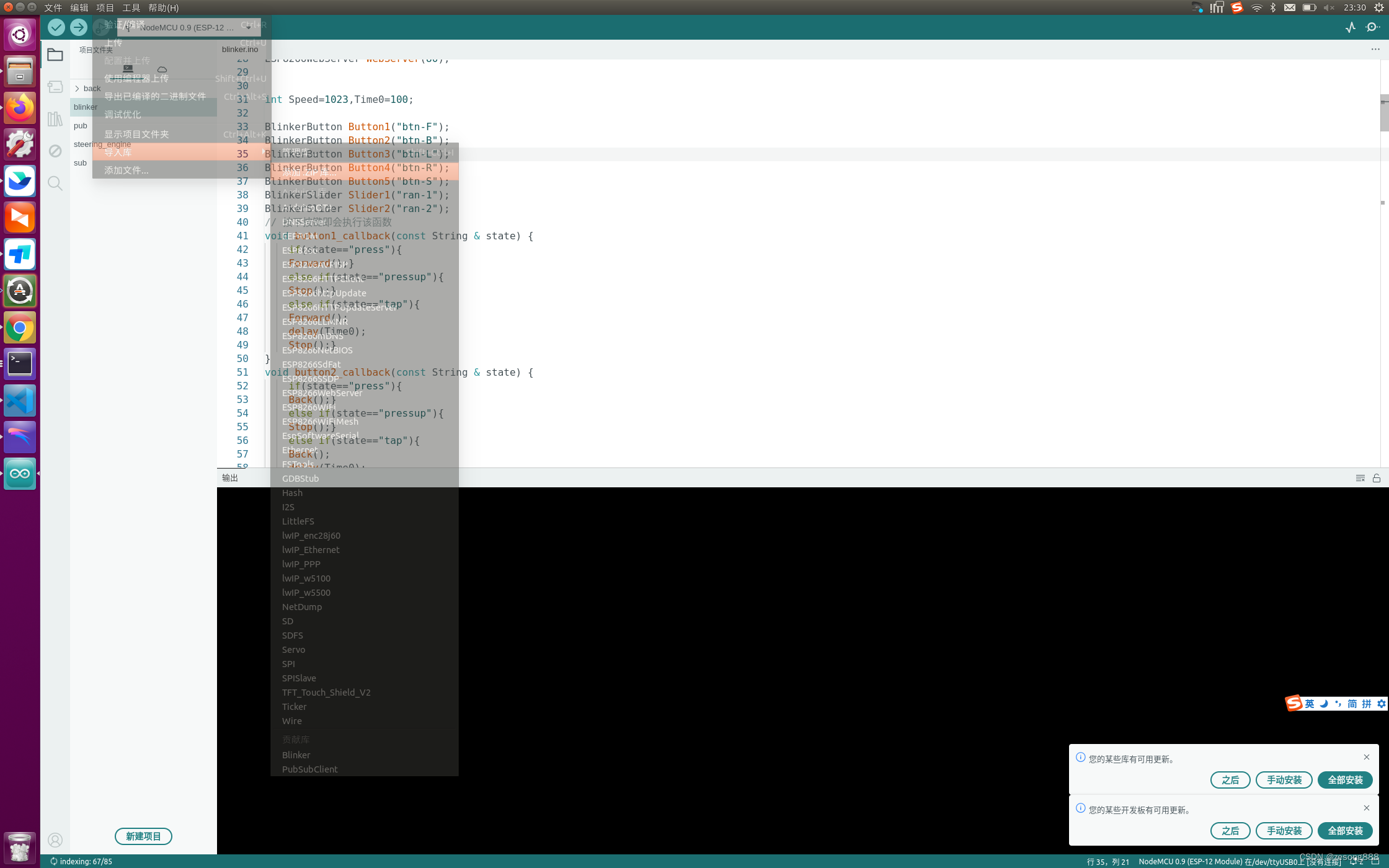Click the Wi-Fi indicator in top bar
Viewport: 1389px width, 868px height.
click(1256, 7)
